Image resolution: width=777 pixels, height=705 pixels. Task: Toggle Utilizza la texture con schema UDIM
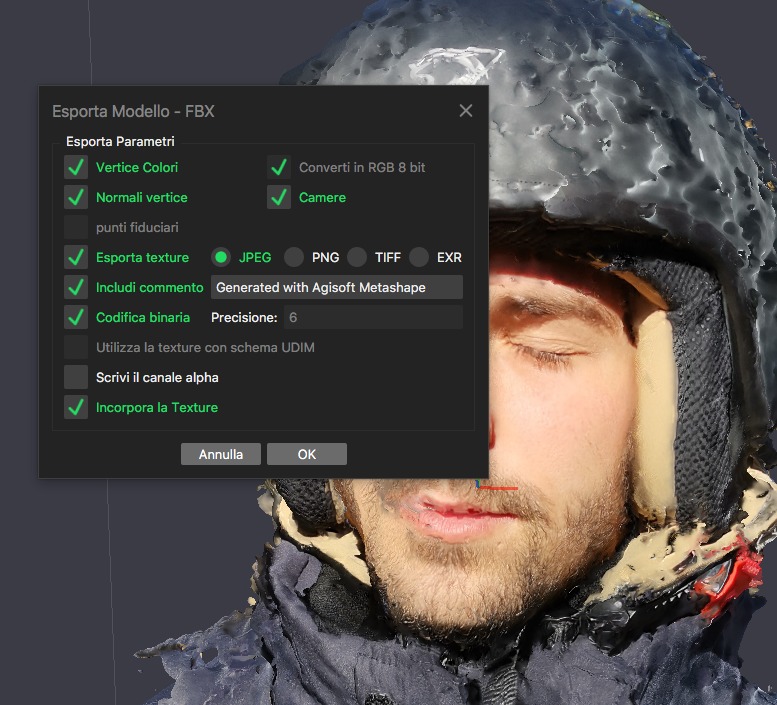point(76,347)
